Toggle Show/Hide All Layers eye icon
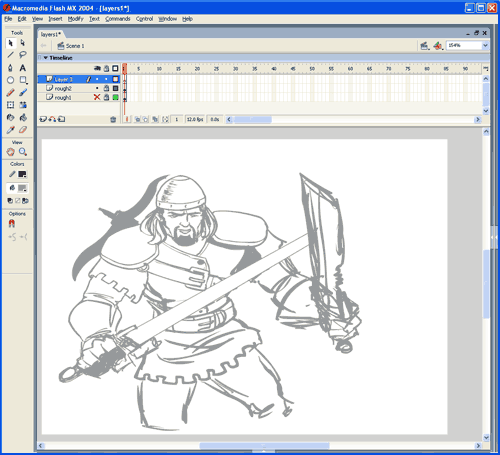This screenshot has height=455, width=500. 97,68
